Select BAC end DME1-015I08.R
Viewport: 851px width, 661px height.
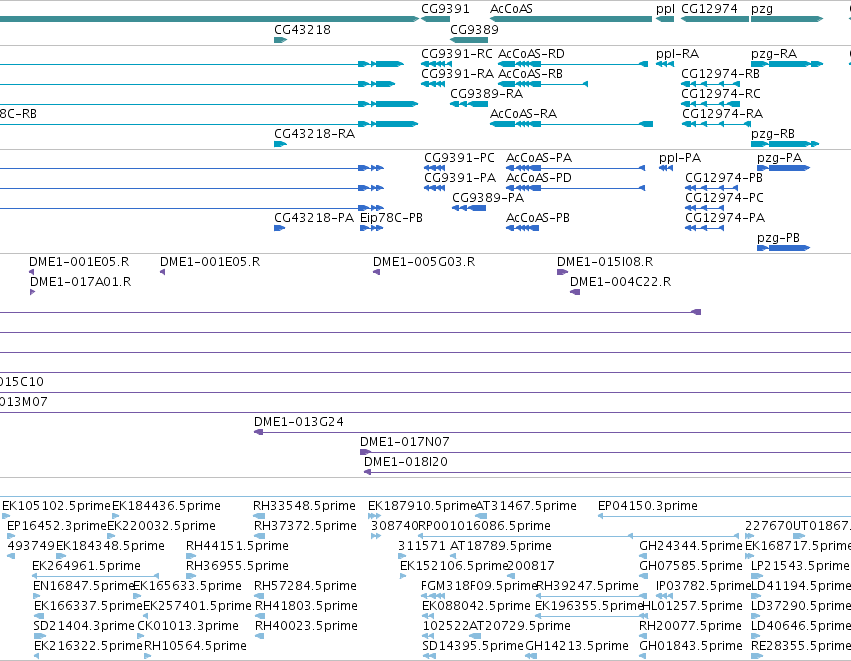[x=562, y=272]
